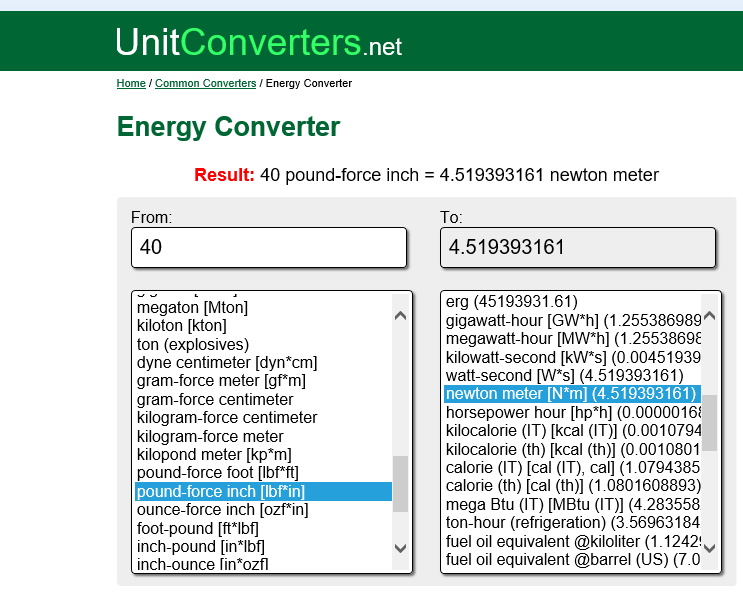Click the To list scrollbar thumb
Image resolution: width=743 pixels, height=607 pixels.
coord(709,422)
